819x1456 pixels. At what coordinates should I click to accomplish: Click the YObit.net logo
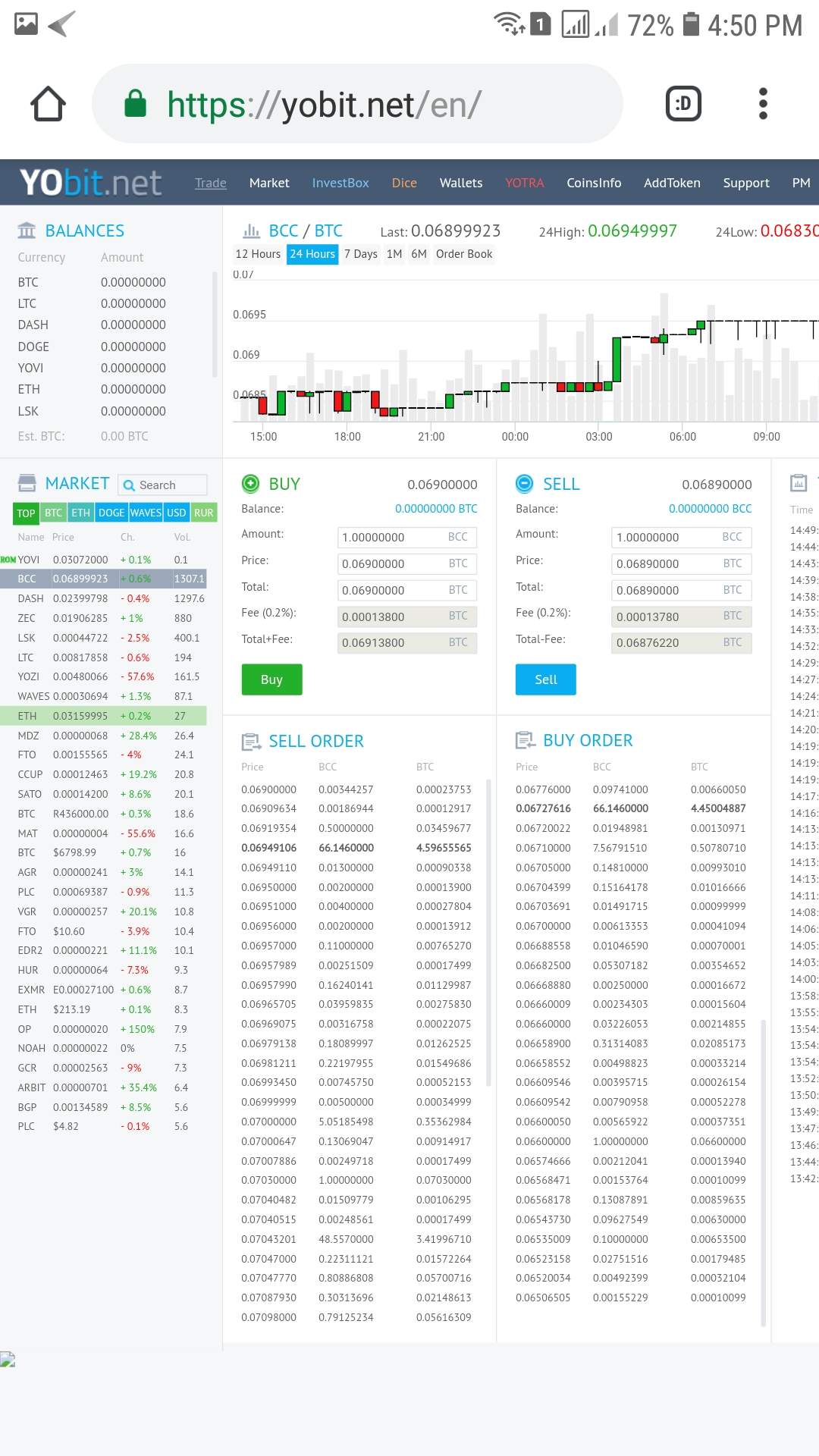click(90, 183)
